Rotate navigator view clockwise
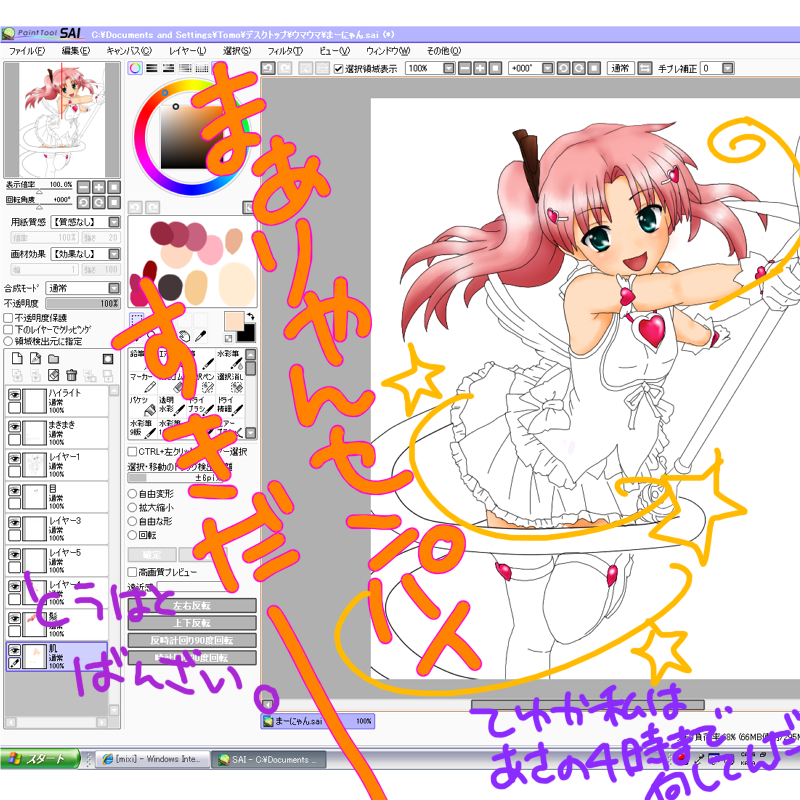Viewport: 800px width, 800px height. coord(99,203)
